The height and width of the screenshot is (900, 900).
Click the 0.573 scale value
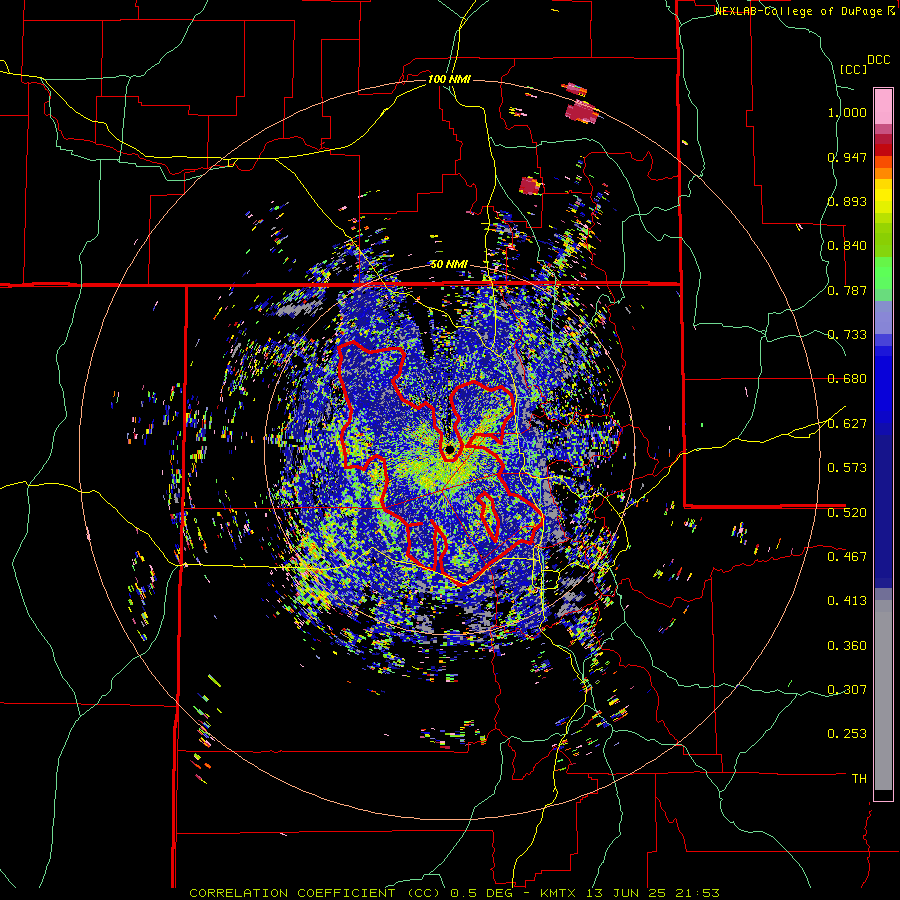pyautogui.click(x=847, y=468)
